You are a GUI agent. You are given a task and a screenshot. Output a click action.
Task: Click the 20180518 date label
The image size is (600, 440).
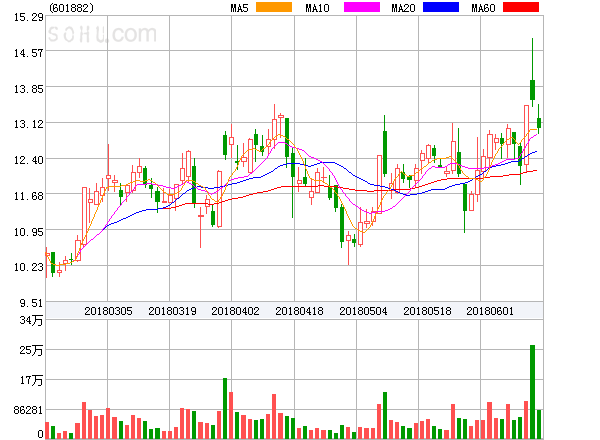point(427,311)
